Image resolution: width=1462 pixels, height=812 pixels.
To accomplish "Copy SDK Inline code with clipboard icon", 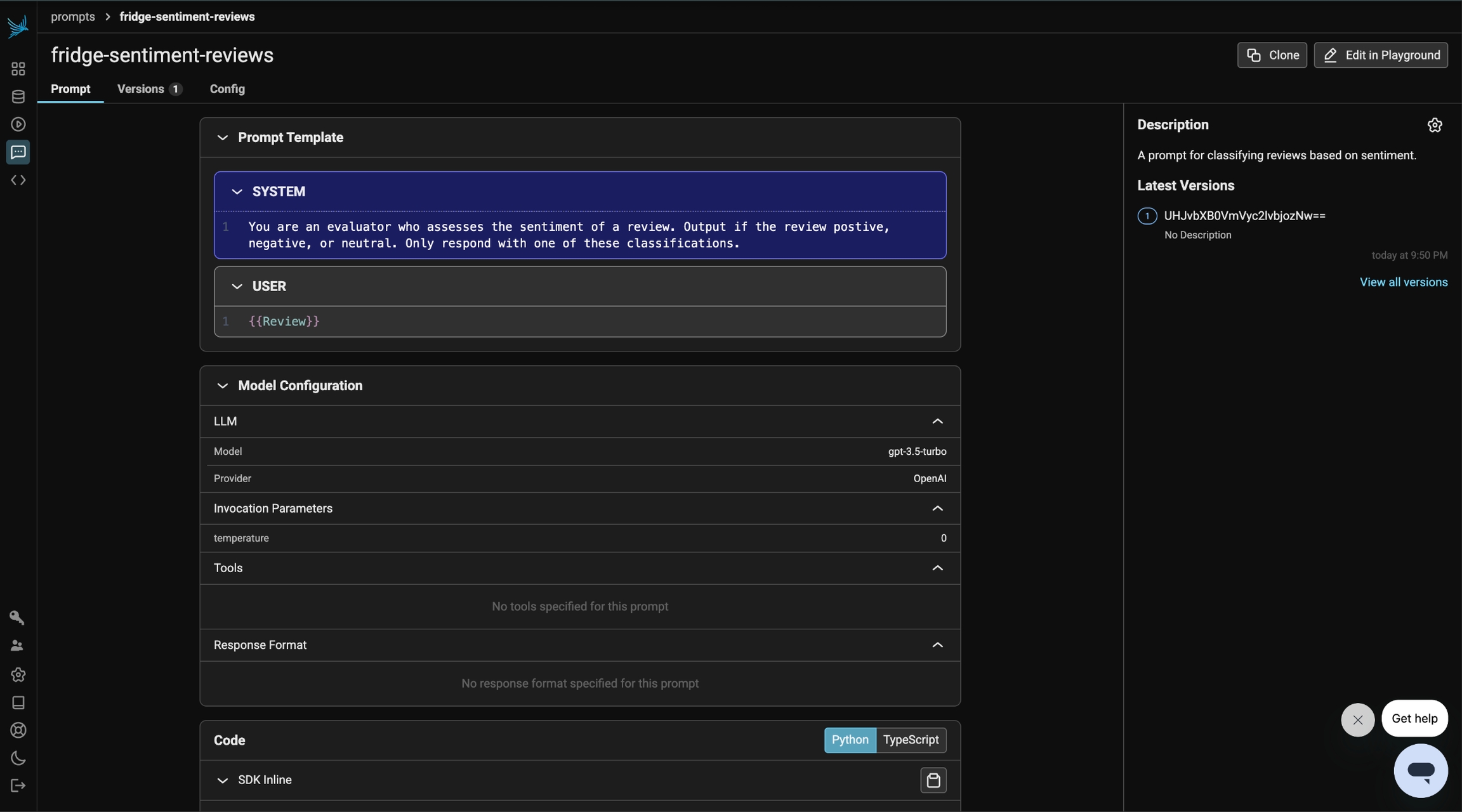I will [x=933, y=780].
